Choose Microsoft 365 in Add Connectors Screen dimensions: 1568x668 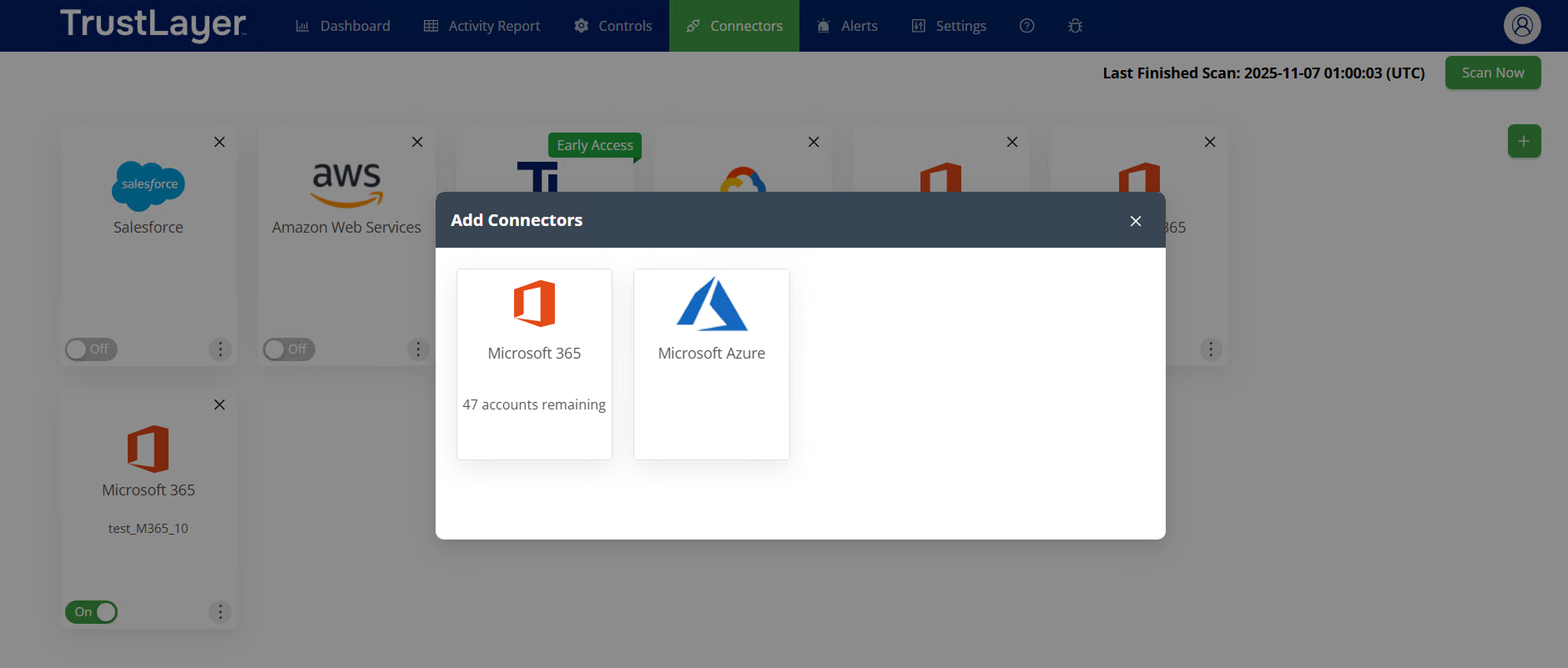534,364
